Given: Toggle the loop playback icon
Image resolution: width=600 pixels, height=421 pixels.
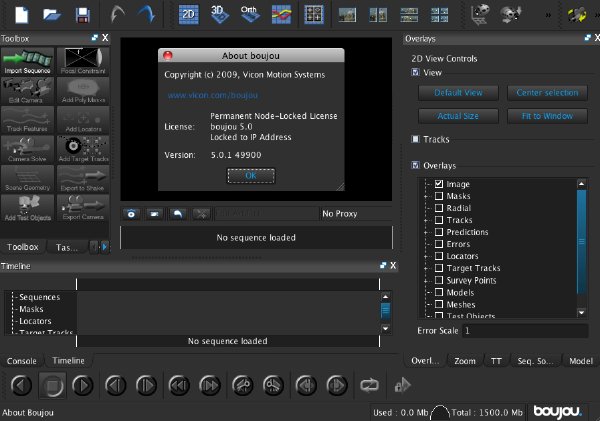Looking at the screenshot, I should point(369,385).
